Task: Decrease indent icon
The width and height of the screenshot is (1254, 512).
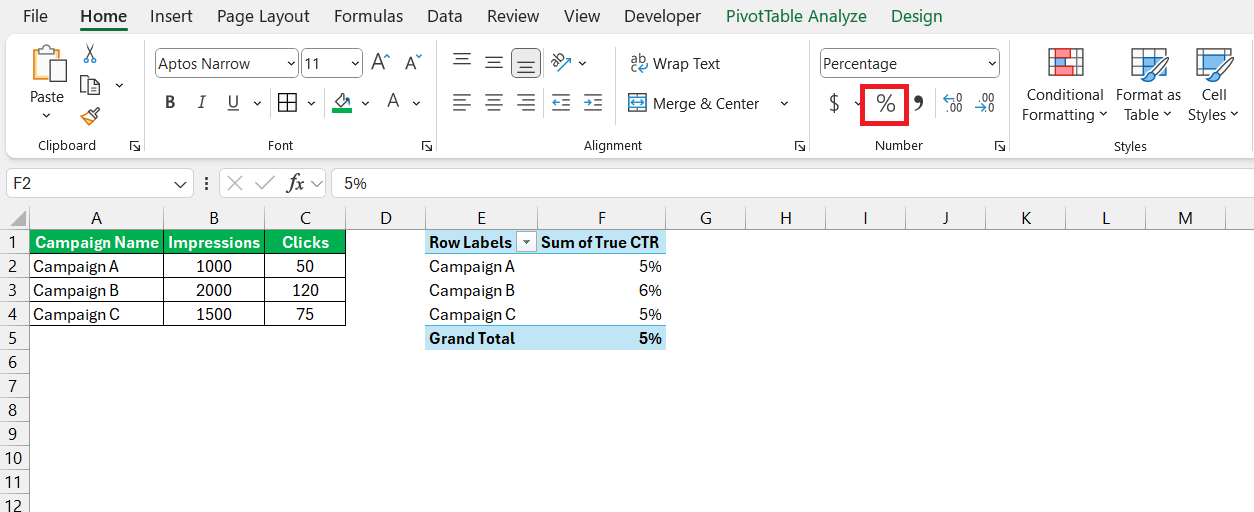Action: 561,102
